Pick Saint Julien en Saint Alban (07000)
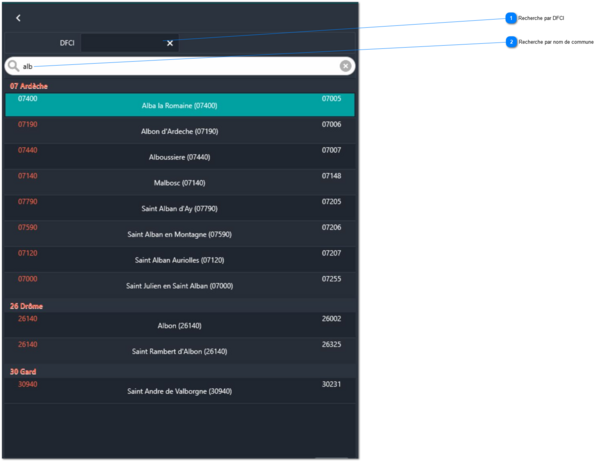 (180, 286)
